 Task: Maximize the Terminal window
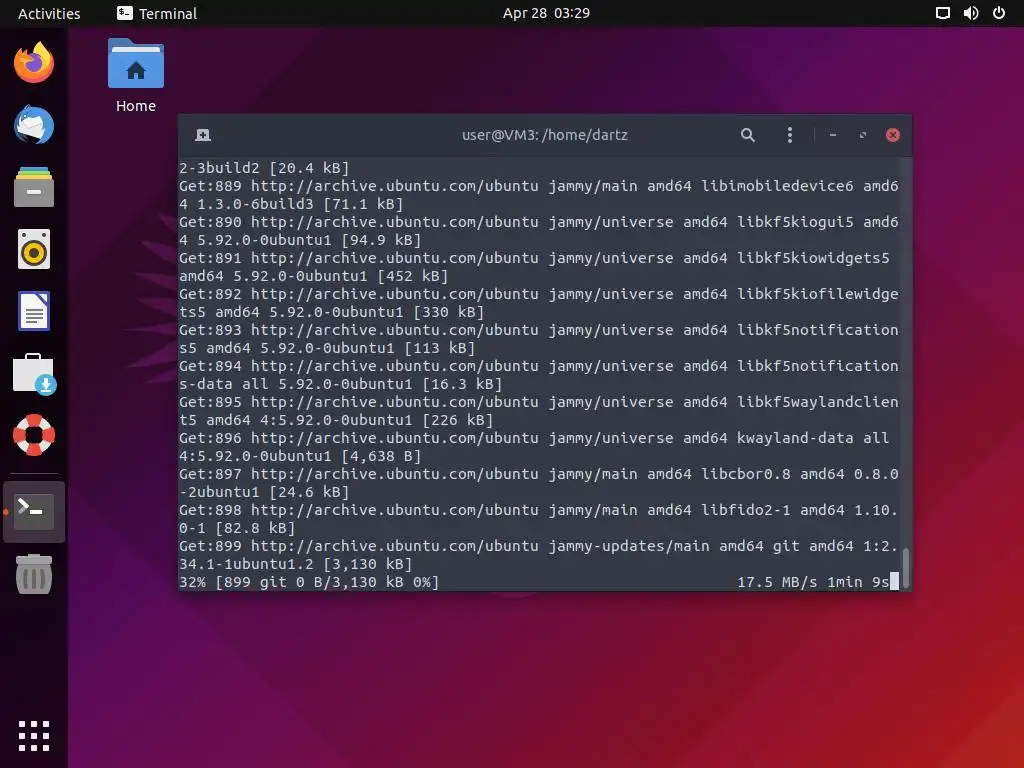(863, 135)
